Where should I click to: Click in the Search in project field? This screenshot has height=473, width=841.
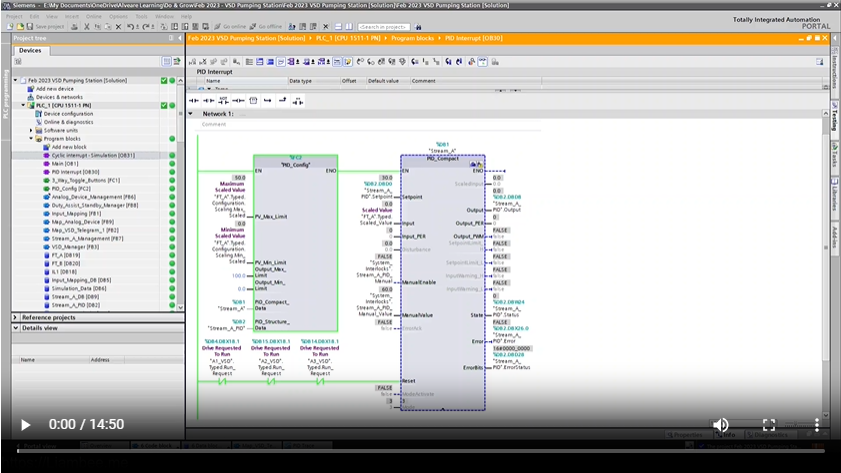385,27
